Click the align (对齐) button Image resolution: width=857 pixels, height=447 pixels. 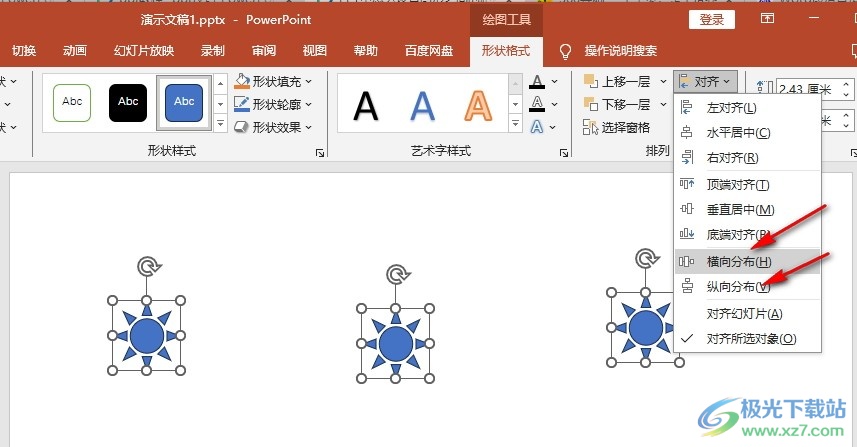(x=705, y=81)
